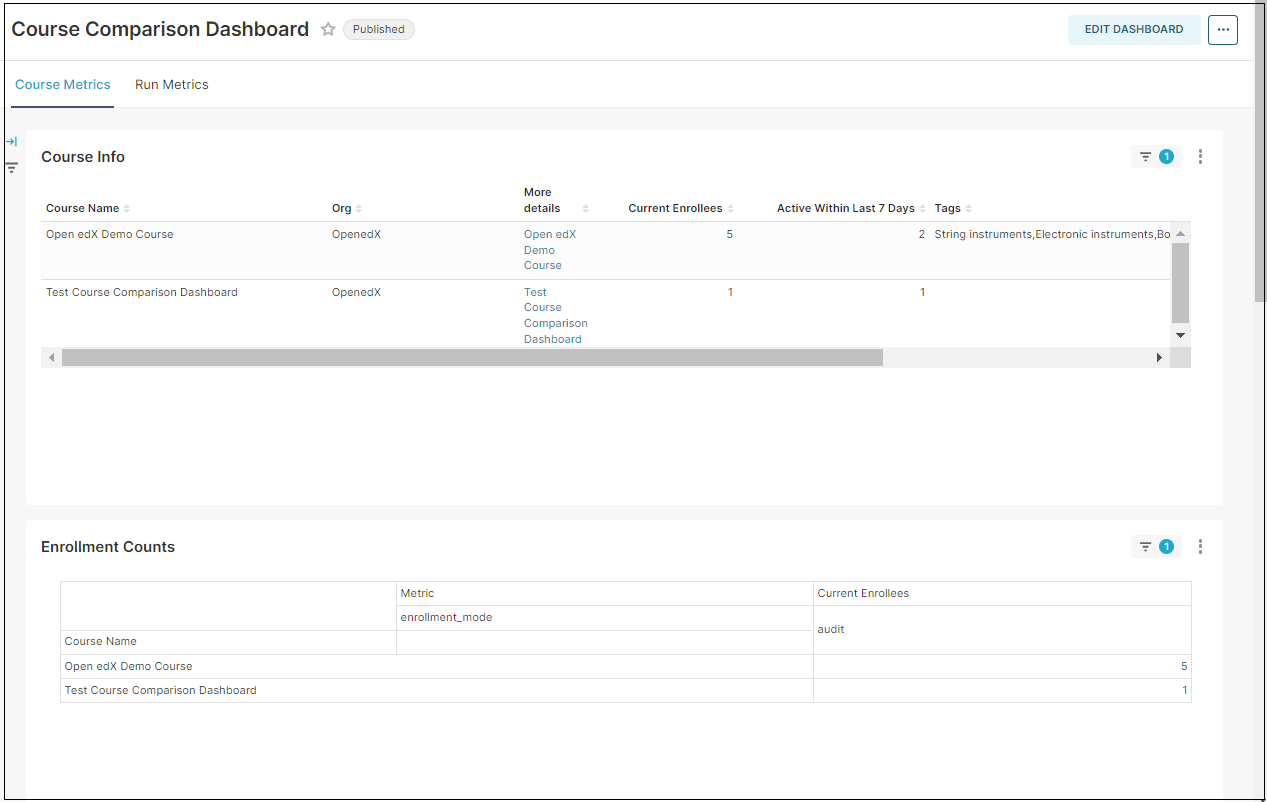Image resolution: width=1267 pixels, height=802 pixels.
Task: Select the Course Metrics tab
Action: pyautogui.click(x=62, y=84)
